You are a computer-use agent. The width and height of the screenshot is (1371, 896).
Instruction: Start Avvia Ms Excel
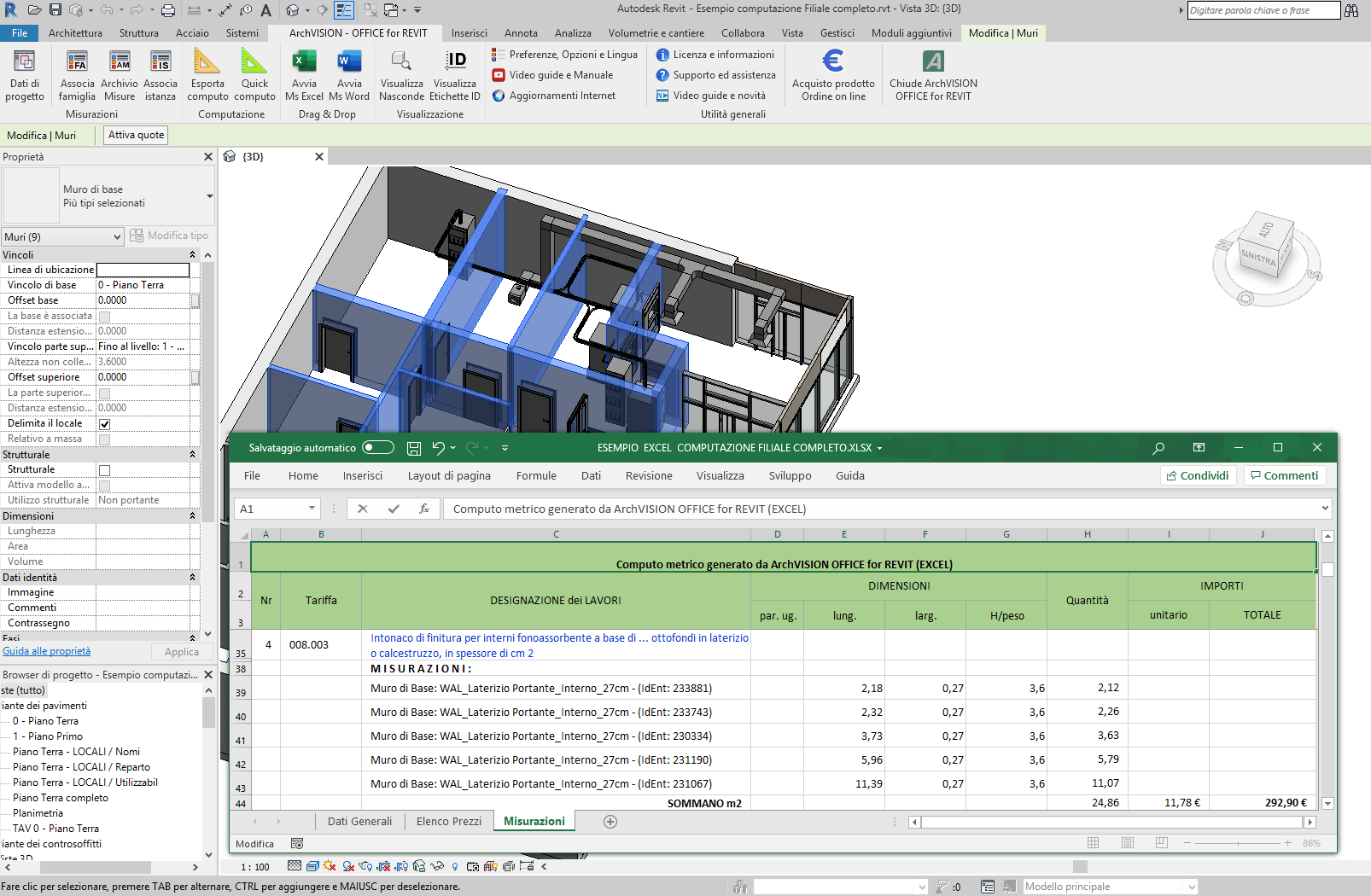304,75
